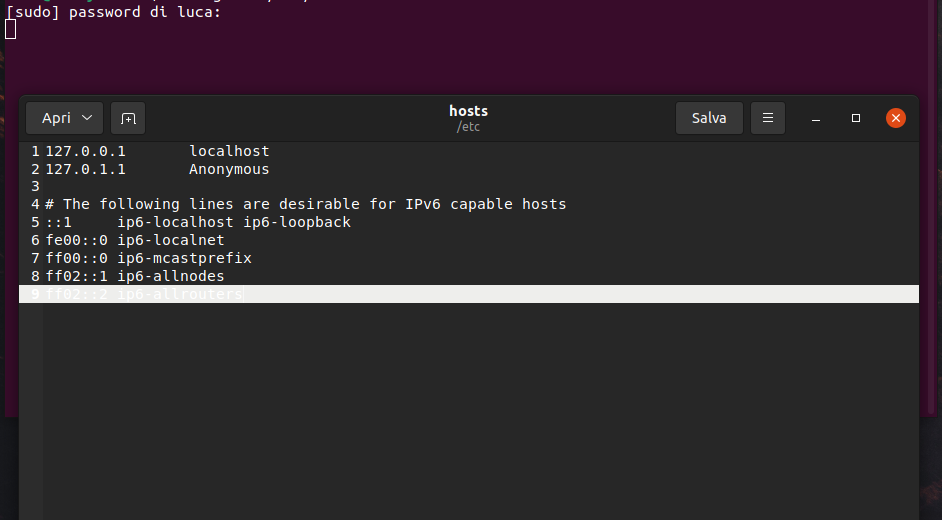Maximize the hosts editor window

[x=856, y=118]
